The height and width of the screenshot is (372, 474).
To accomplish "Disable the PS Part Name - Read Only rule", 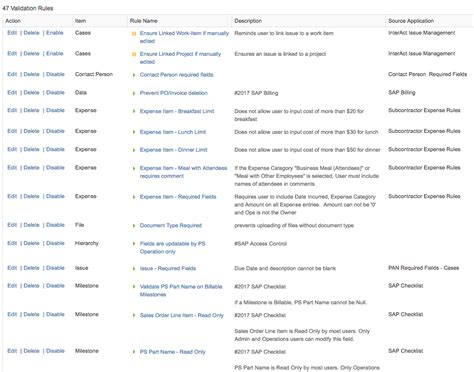I will (x=55, y=351).
